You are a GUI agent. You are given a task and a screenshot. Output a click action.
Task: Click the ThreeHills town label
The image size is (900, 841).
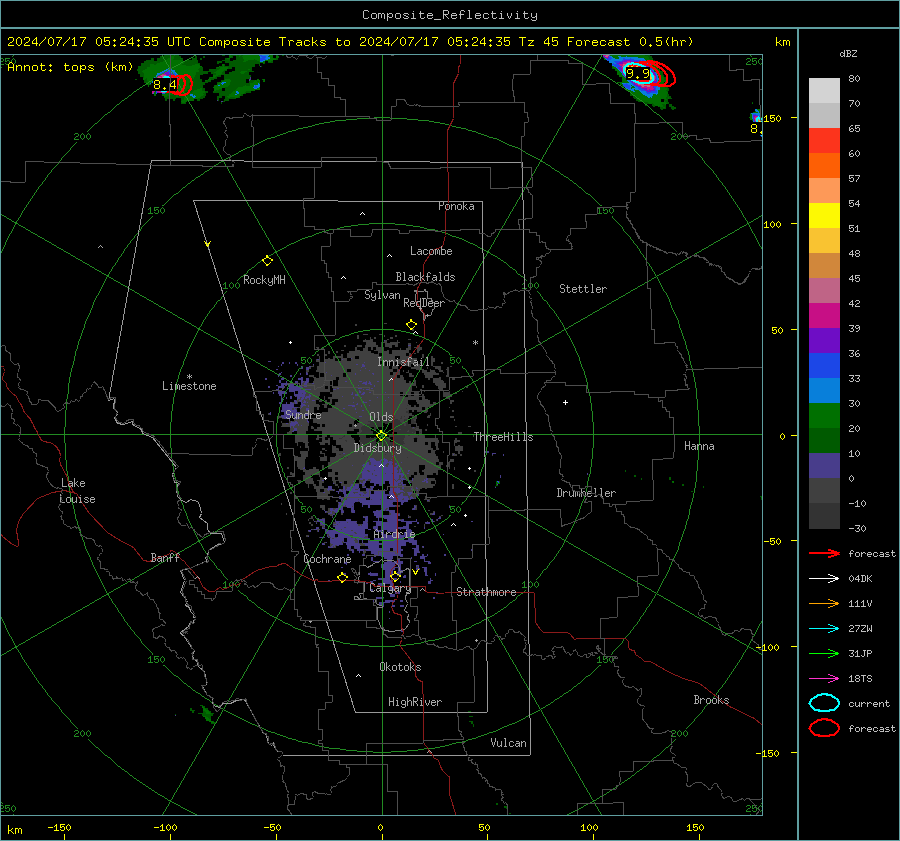(x=503, y=437)
